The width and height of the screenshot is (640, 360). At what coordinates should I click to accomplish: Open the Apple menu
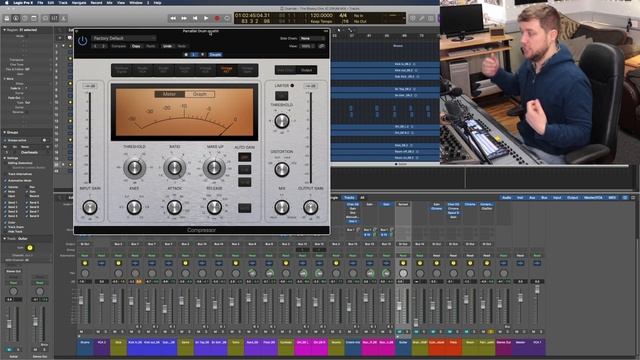[x=7, y=2]
